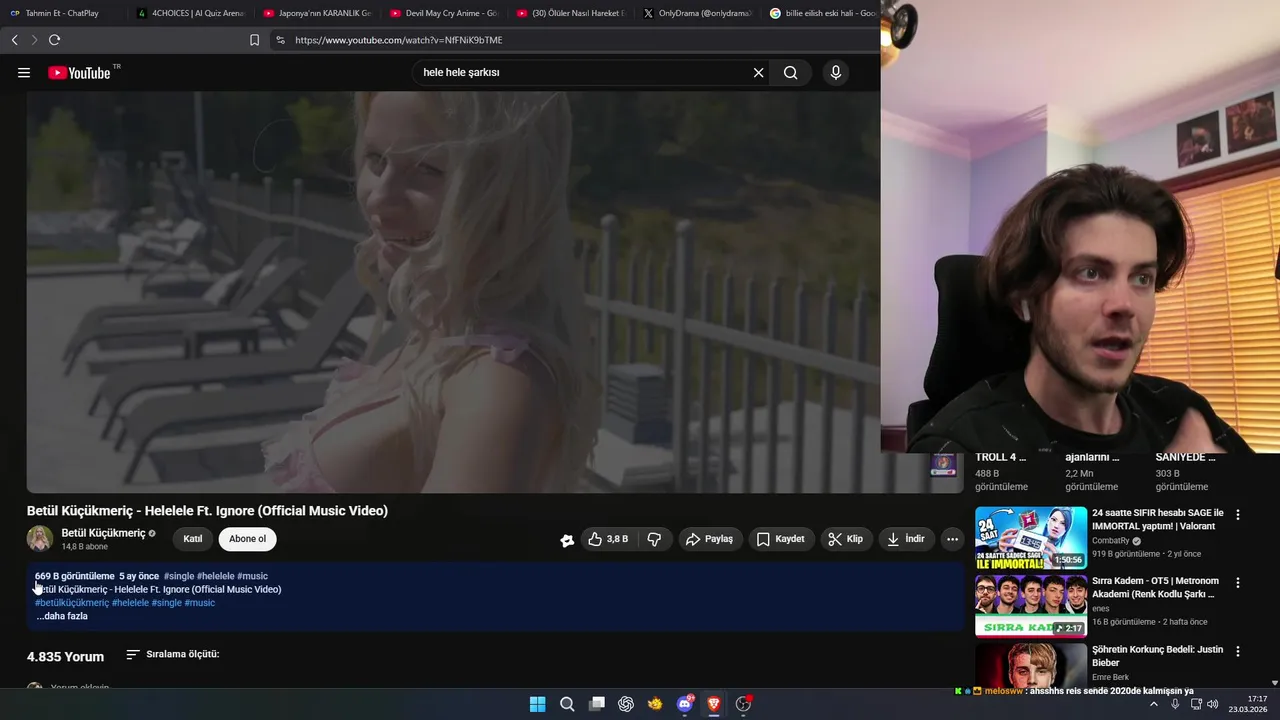
Task: Open Discord from the taskbar
Action: click(x=685, y=704)
